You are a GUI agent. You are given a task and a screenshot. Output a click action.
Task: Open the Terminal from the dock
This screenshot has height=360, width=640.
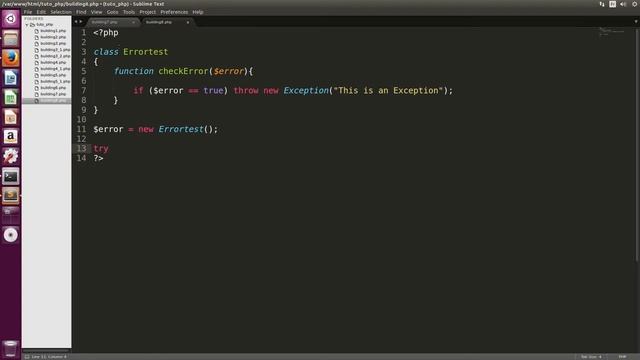11,176
